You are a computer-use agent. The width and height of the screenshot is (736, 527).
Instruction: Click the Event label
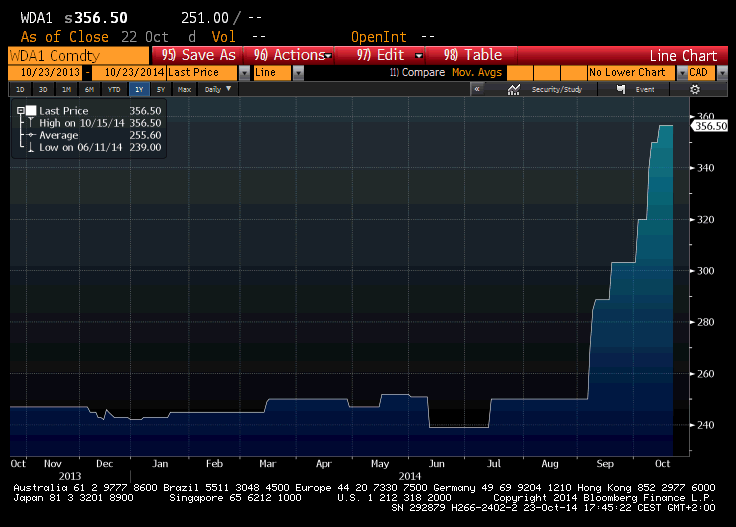pyautogui.click(x=644, y=89)
